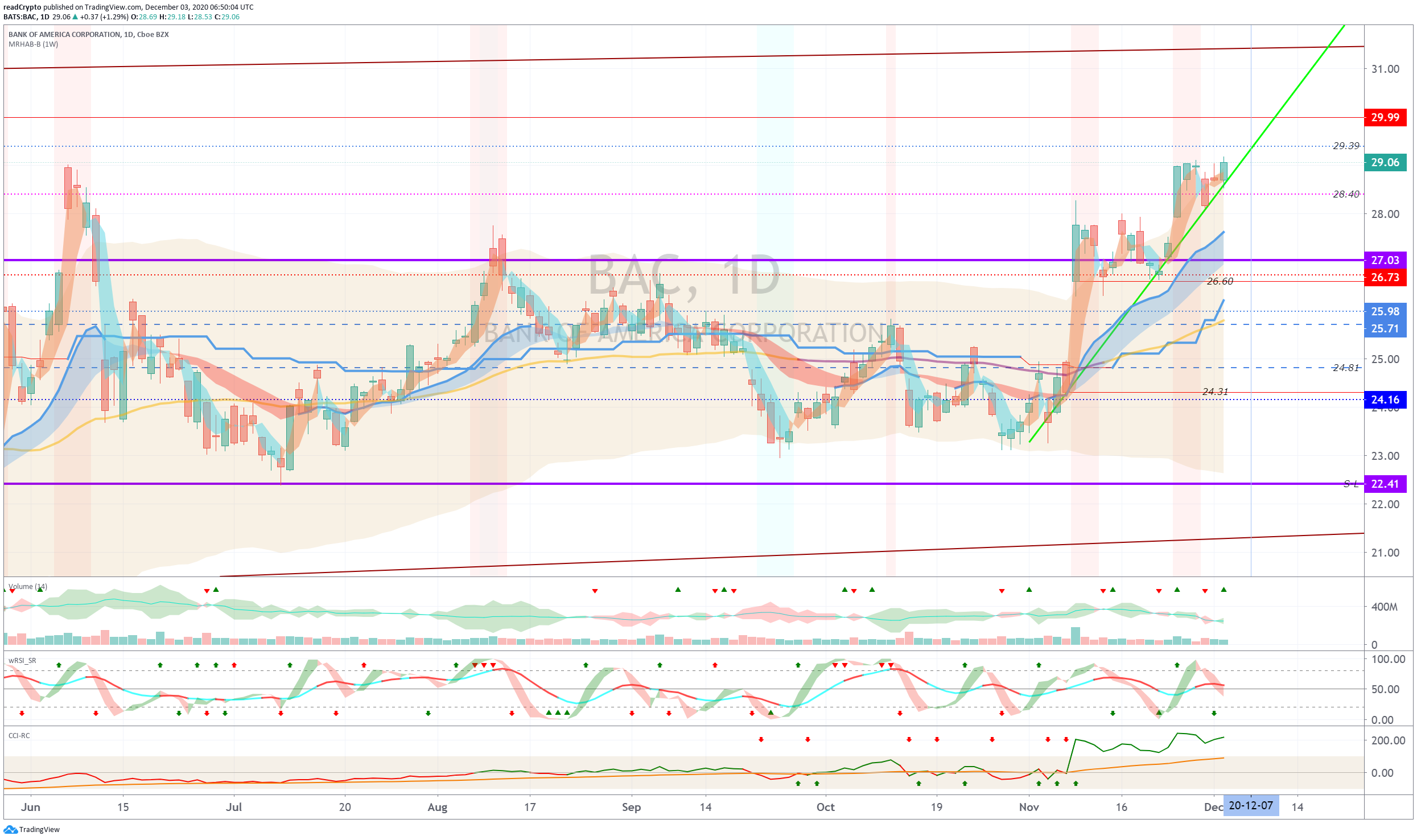1417x840 pixels.
Task: Click the BATS:BAC, 1D symbol header
Action: [x=26, y=17]
